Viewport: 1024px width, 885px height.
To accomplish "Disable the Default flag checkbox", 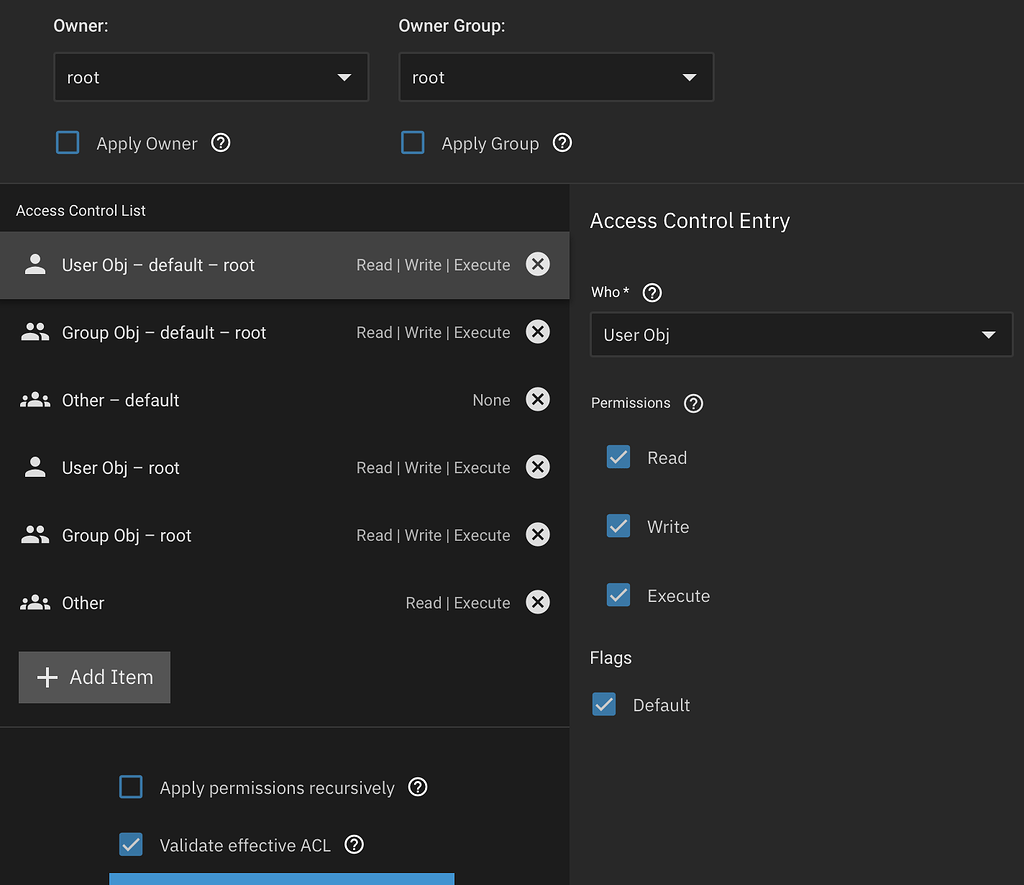I will point(604,705).
